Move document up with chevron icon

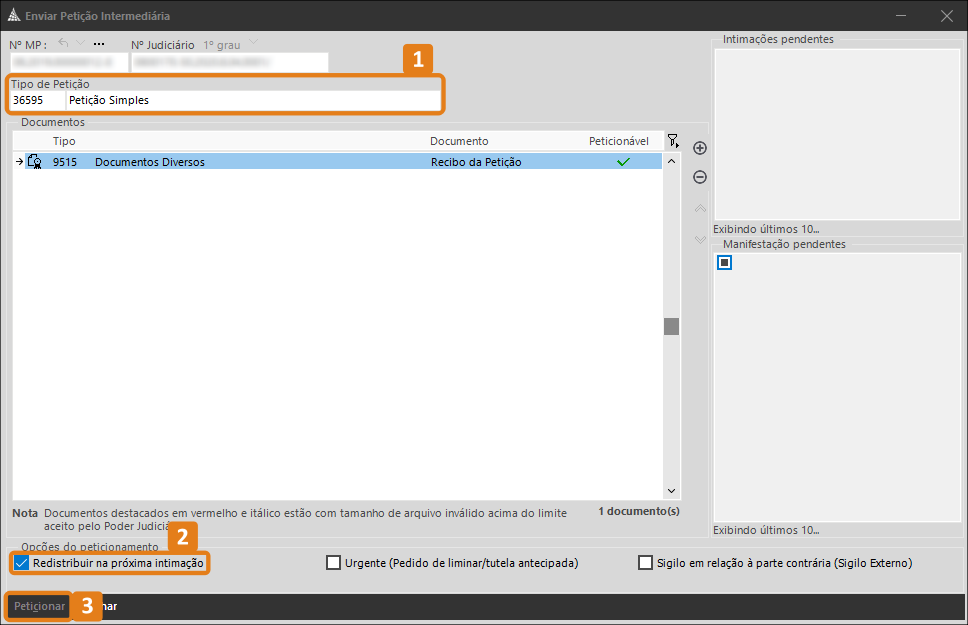pos(699,208)
